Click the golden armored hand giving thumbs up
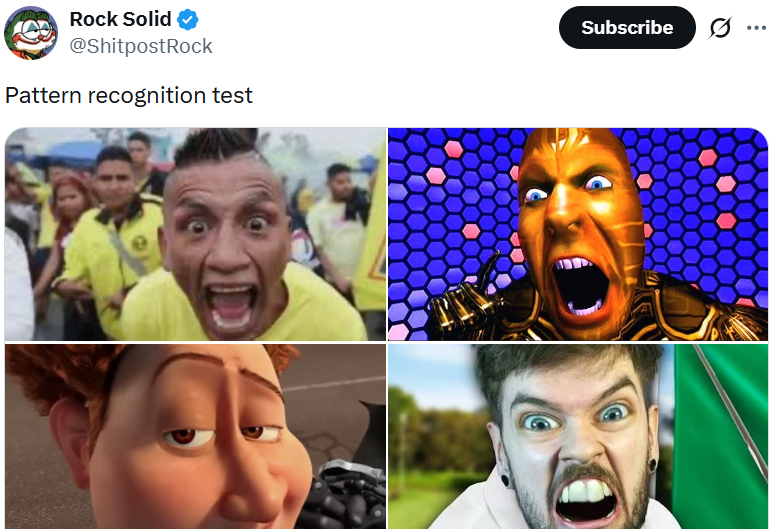The height and width of the screenshot is (529, 772). (465, 296)
